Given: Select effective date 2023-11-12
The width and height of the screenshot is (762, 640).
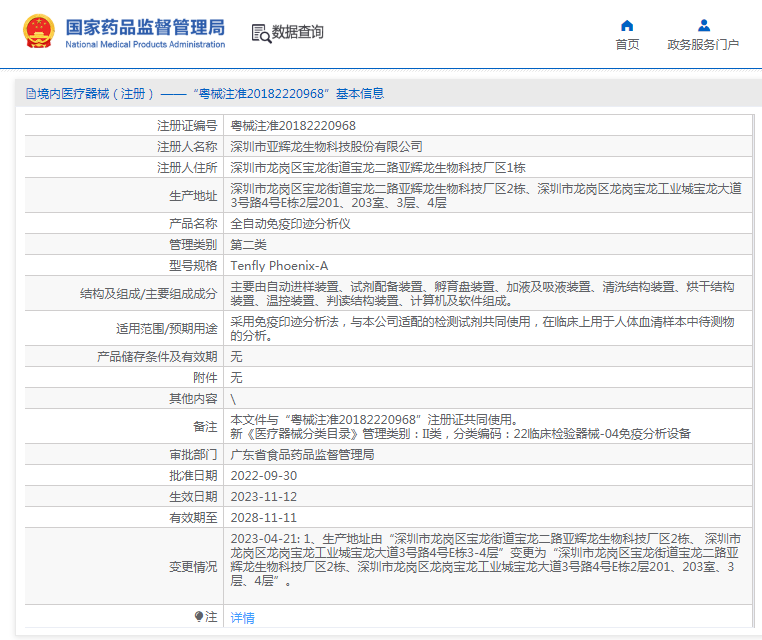Looking at the screenshot, I should point(264,497).
